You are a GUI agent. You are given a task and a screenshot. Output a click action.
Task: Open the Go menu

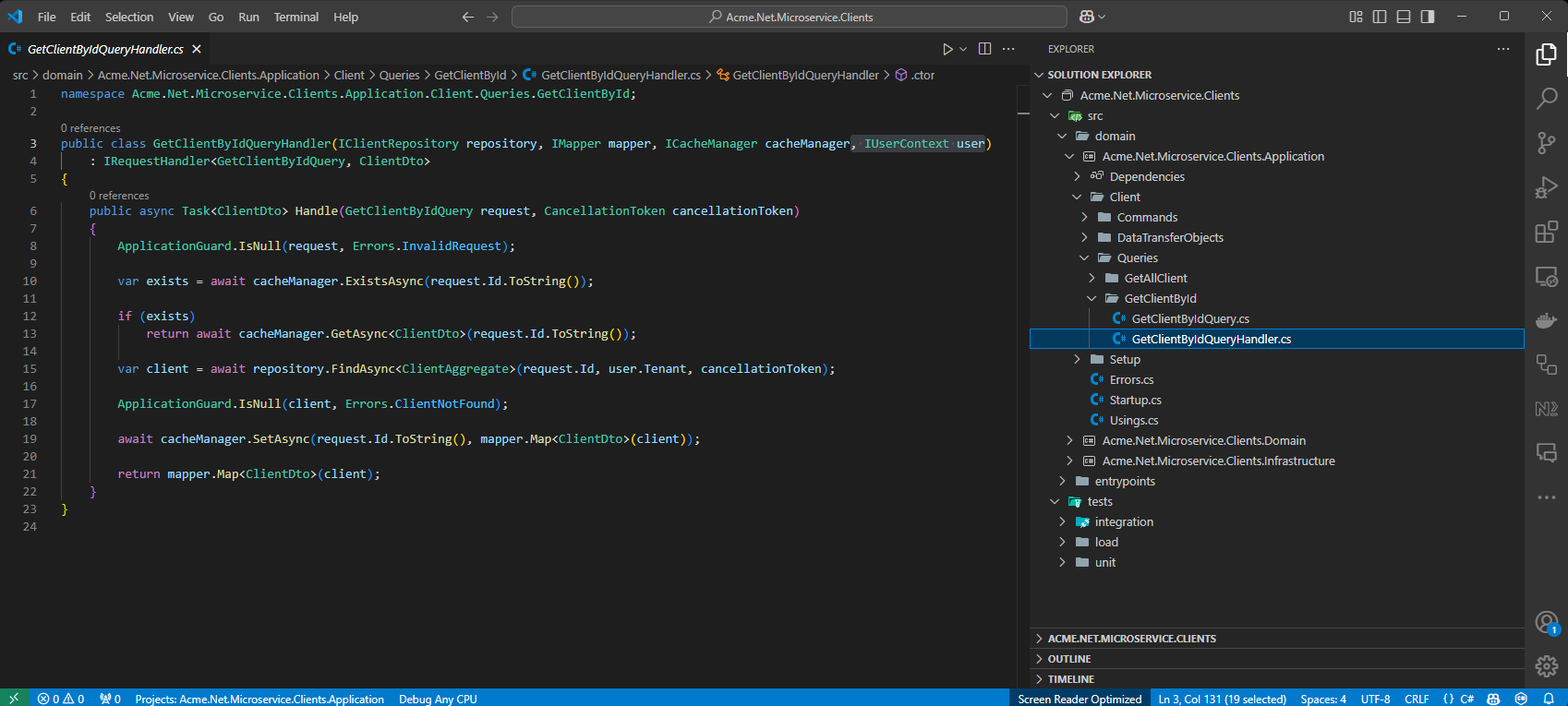click(x=216, y=17)
